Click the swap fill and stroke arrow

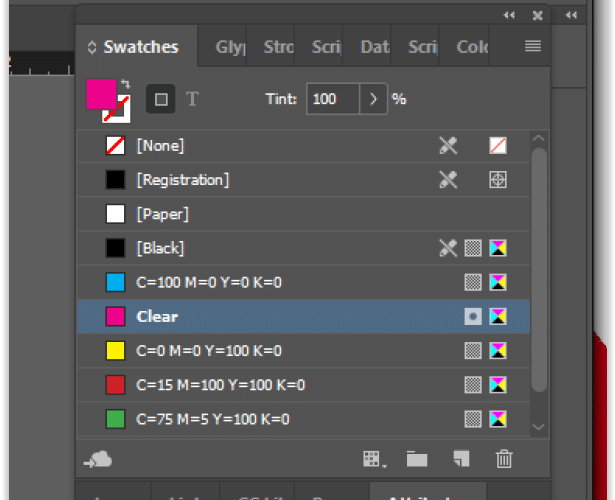126,83
